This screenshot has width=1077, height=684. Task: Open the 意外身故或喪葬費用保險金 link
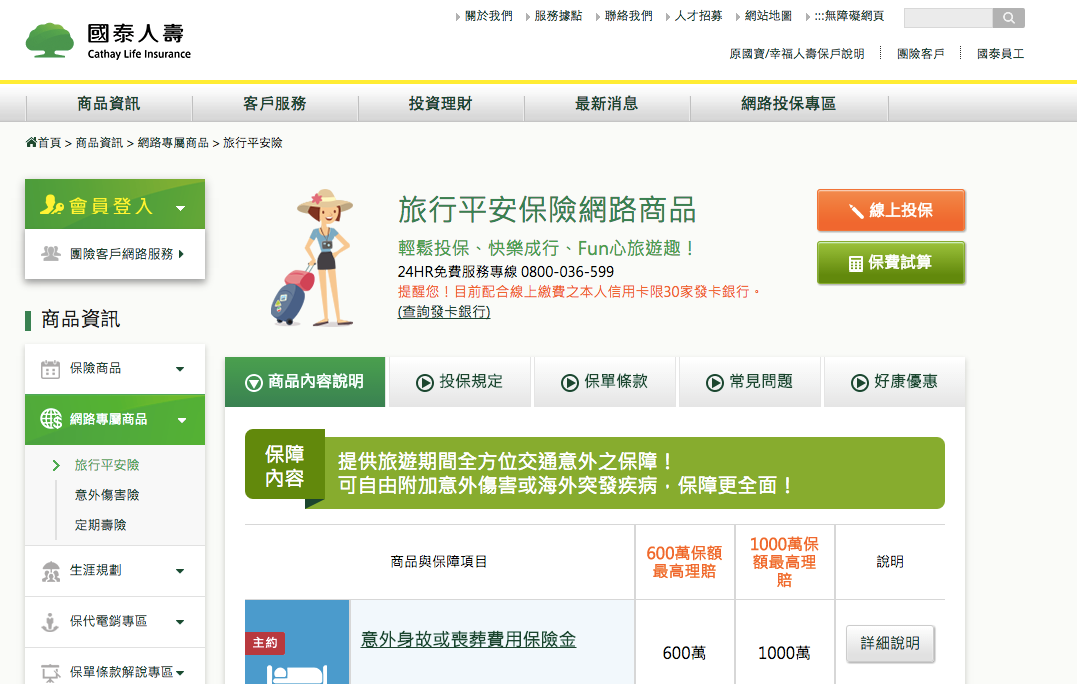click(468, 639)
